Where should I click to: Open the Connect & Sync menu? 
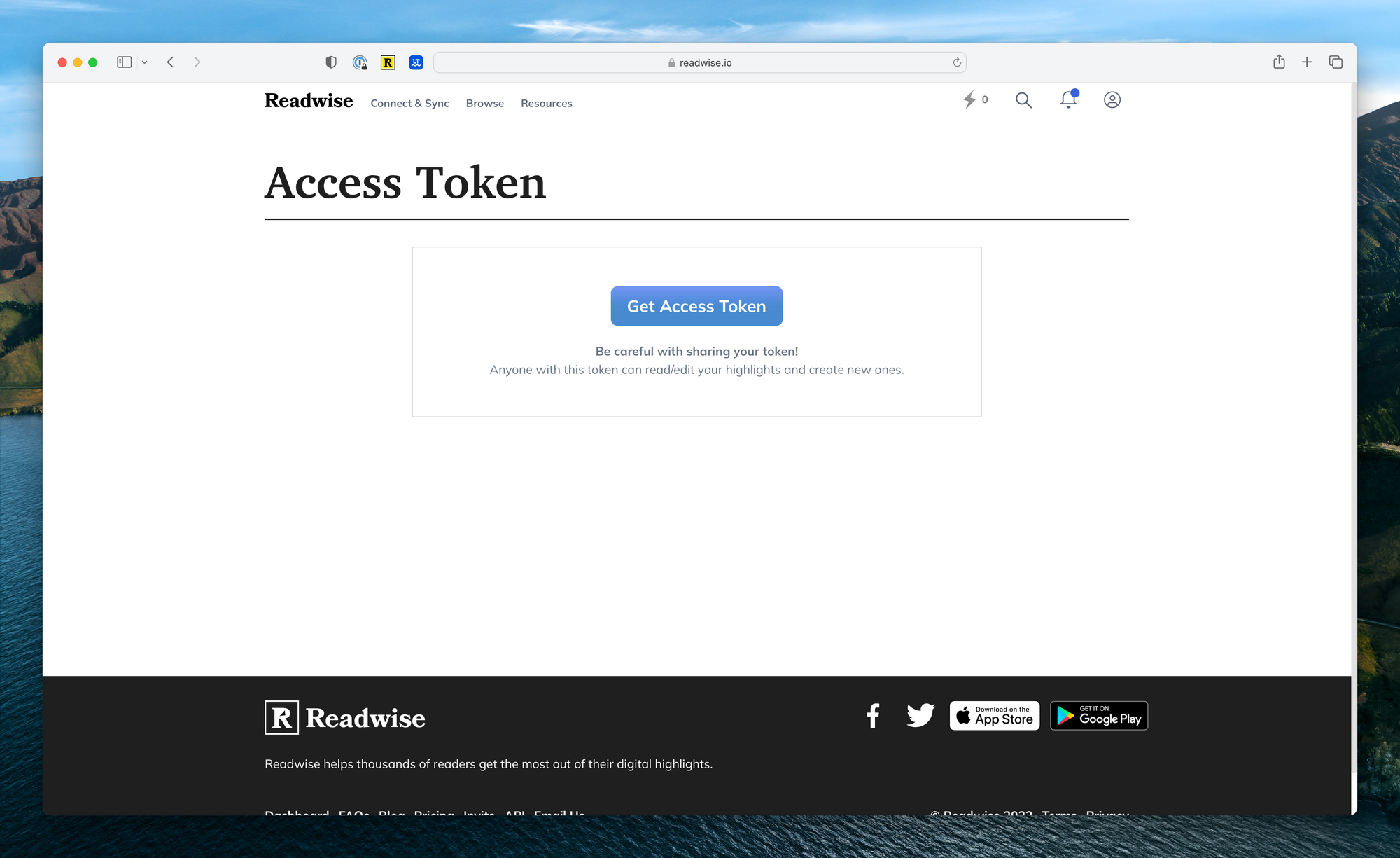(x=409, y=102)
